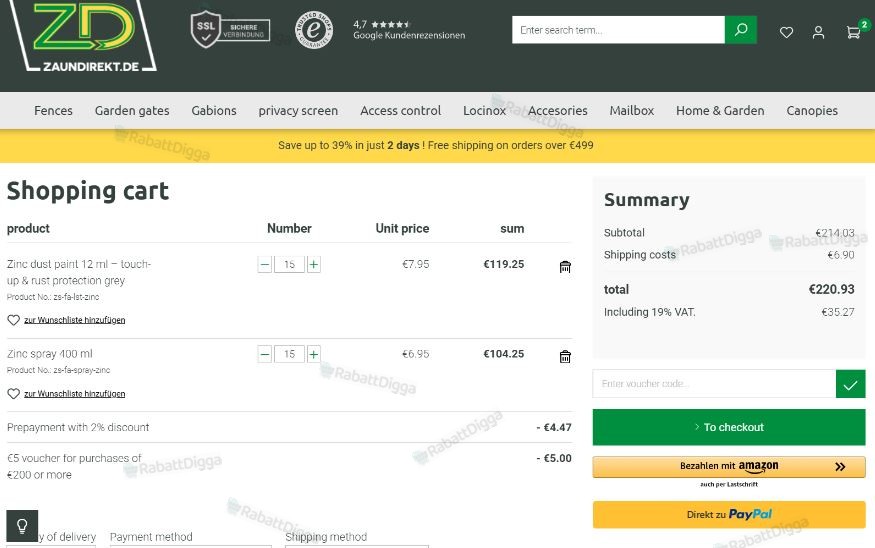
Task: Decrease quantity of Zinc dust paint
Action: click(x=265, y=265)
